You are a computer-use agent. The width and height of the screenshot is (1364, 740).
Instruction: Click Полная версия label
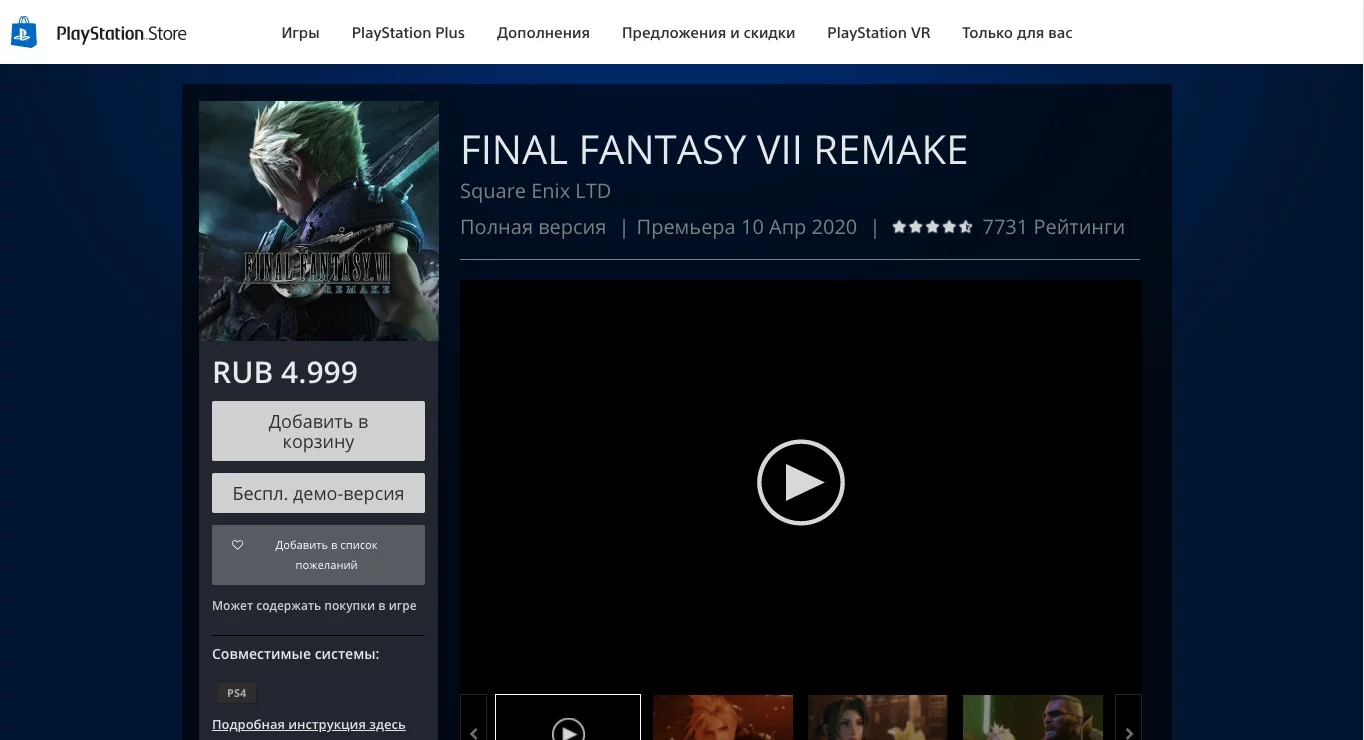(x=533, y=227)
